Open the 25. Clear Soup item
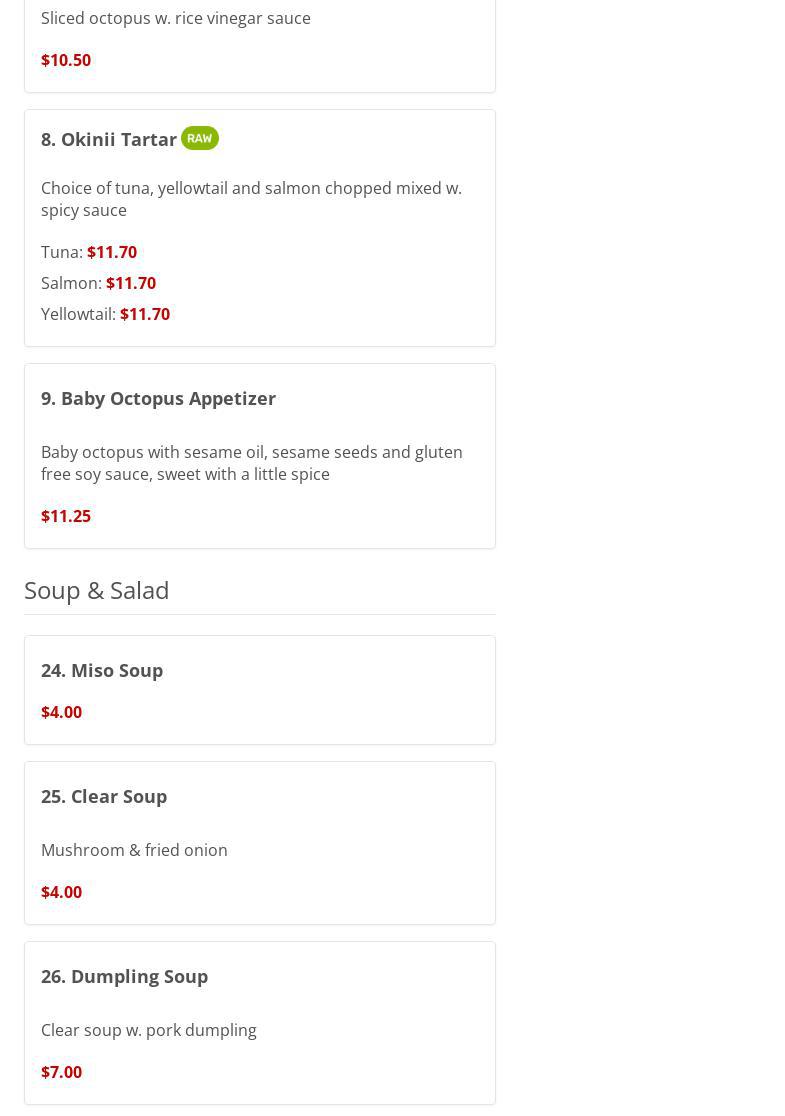 point(104,796)
